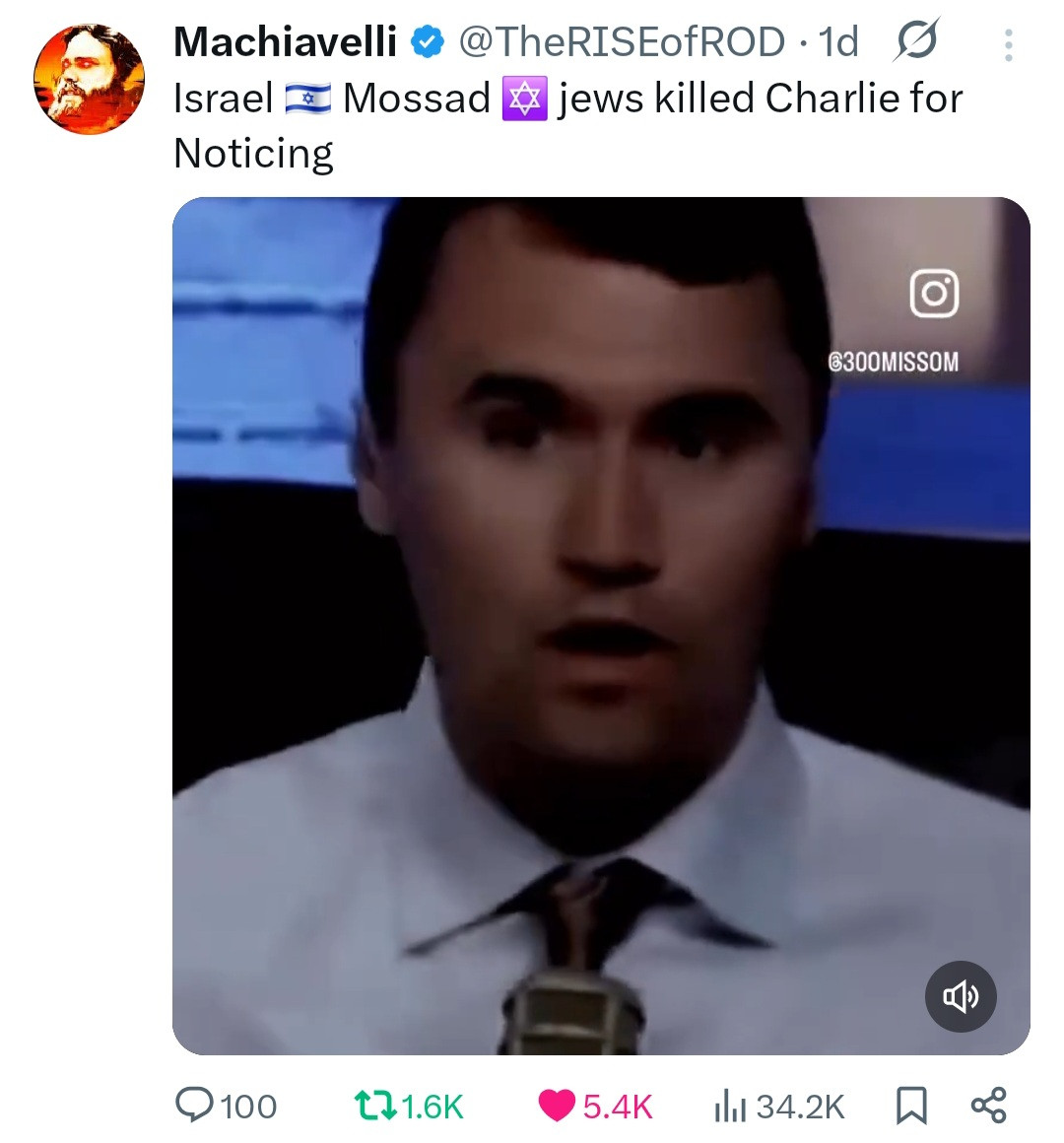Click the blue verified badge

tap(427, 42)
